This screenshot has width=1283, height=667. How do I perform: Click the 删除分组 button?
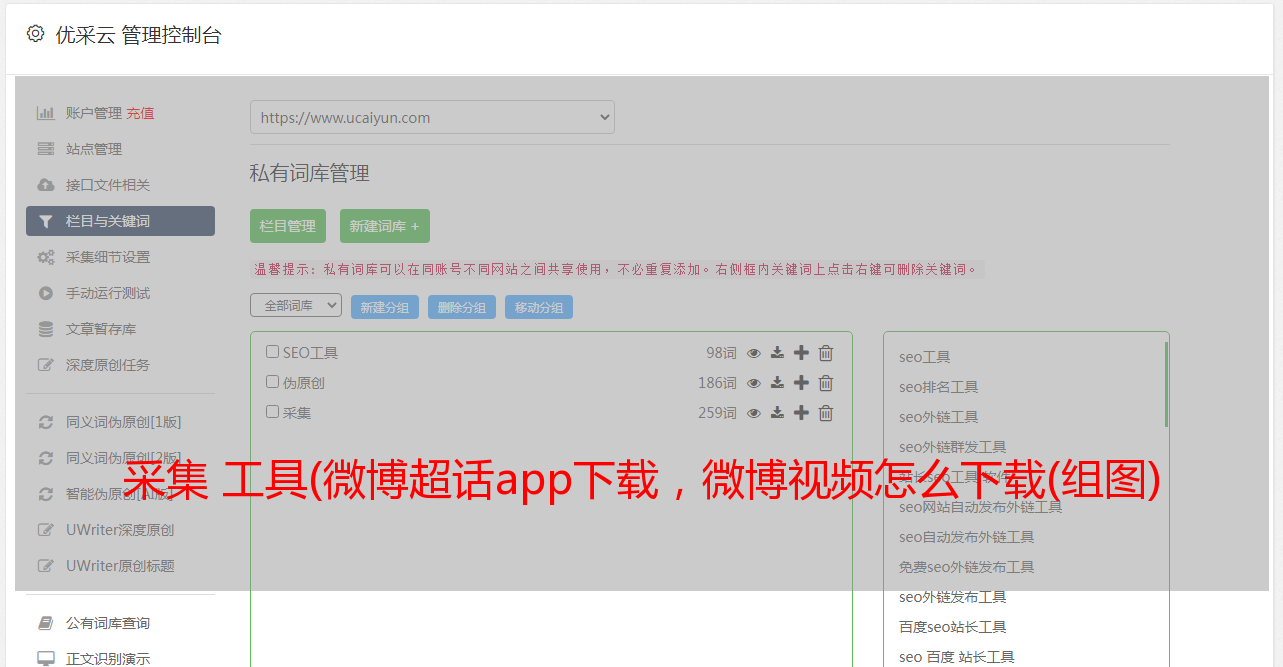[x=462, y=308]
